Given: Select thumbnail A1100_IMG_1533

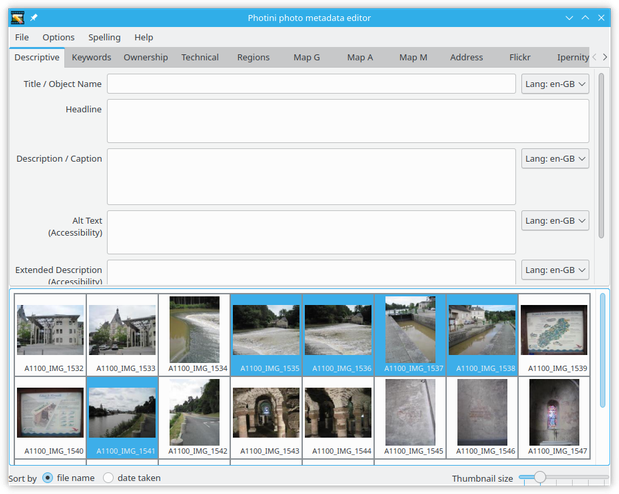Looking at the screenshot, I should point(122,335).
